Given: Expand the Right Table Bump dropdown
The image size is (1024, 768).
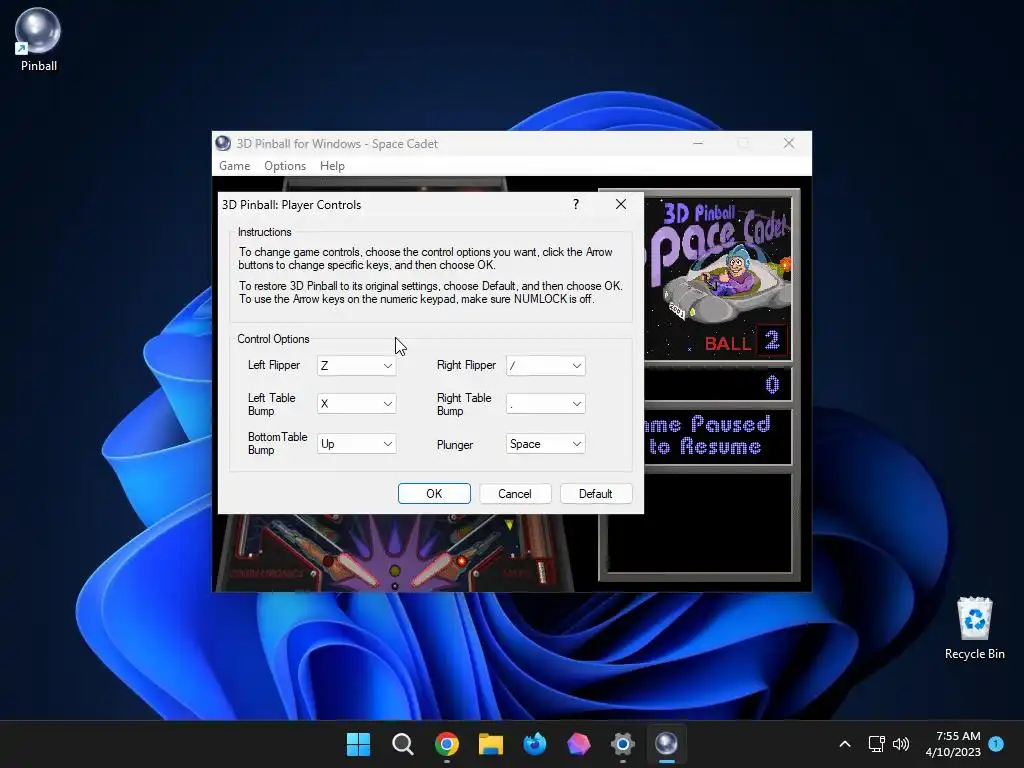Looking at the screenshot, I should 577,404.
